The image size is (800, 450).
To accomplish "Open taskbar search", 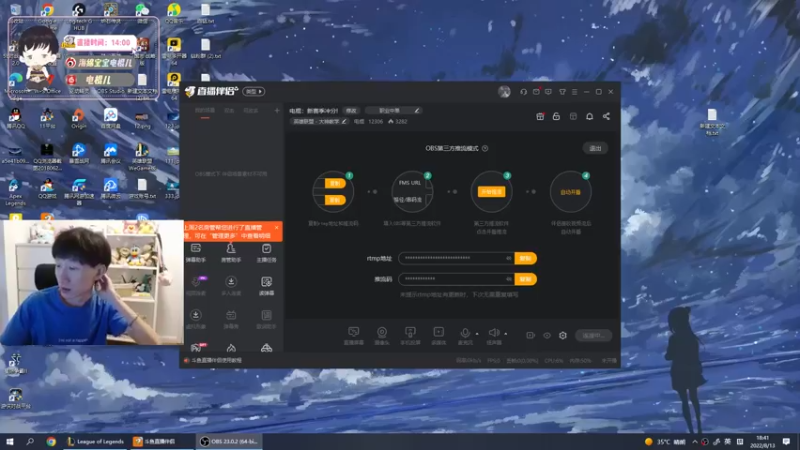I will click(x=30, y=441).
